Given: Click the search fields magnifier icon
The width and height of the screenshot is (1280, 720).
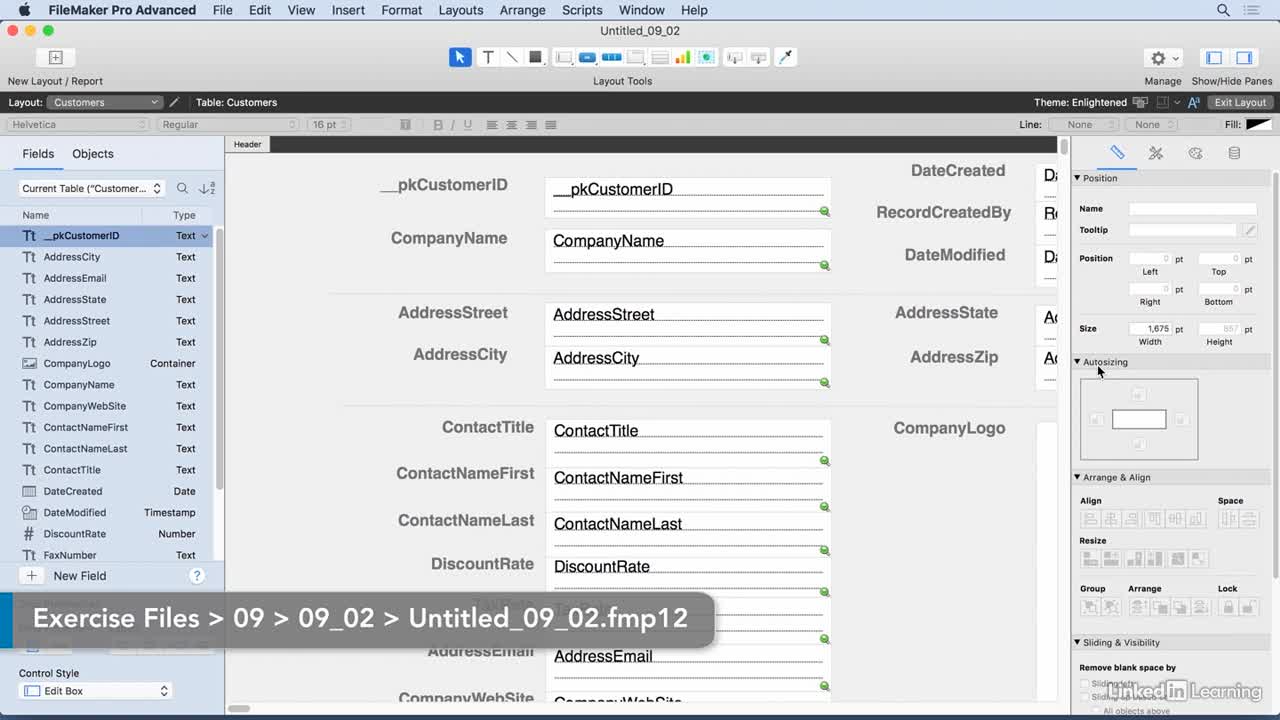Looking at the screenshot, I should 182,188.
